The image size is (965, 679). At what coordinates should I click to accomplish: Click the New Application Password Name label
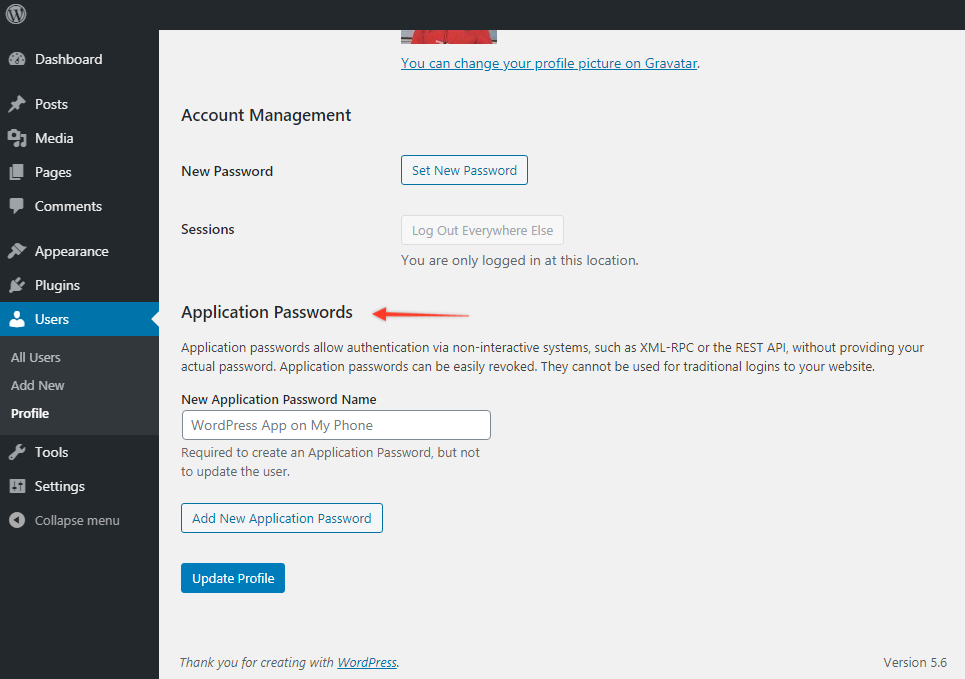(x=279, y=400)
